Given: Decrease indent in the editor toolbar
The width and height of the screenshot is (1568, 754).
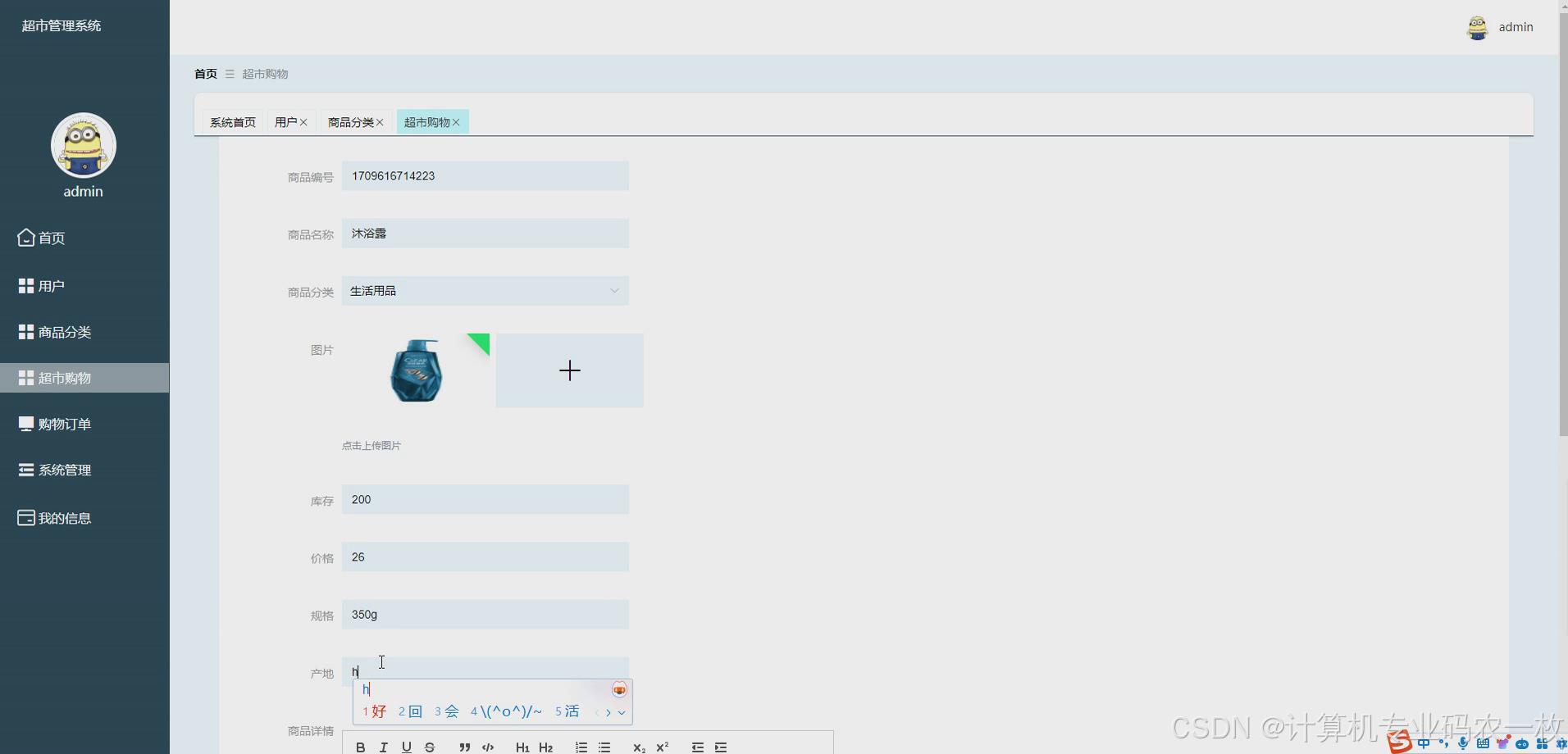Looking at the screenshot, I should [x=698, y=747].
